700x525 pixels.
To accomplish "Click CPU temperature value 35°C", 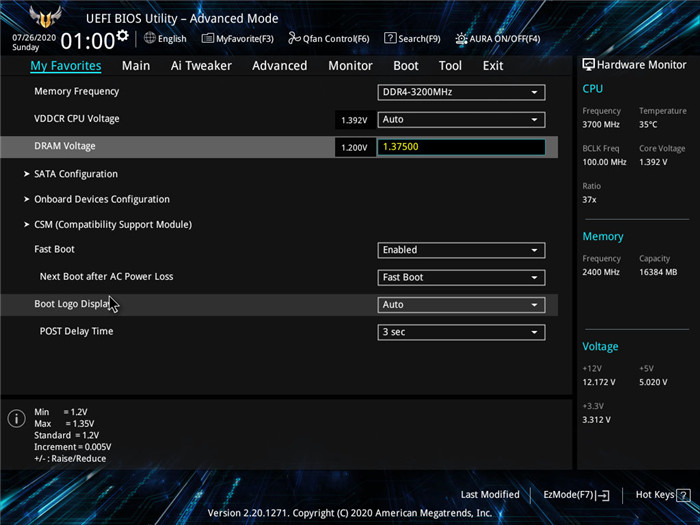I will click(x=648, y=125).
